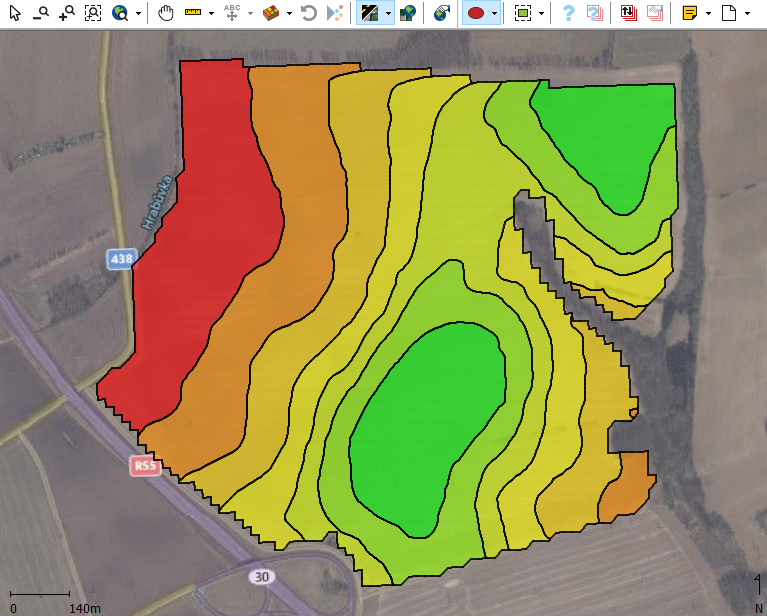Select the green rectangle selection tool
The image size is (767, 616).
[x=523, y=13]
